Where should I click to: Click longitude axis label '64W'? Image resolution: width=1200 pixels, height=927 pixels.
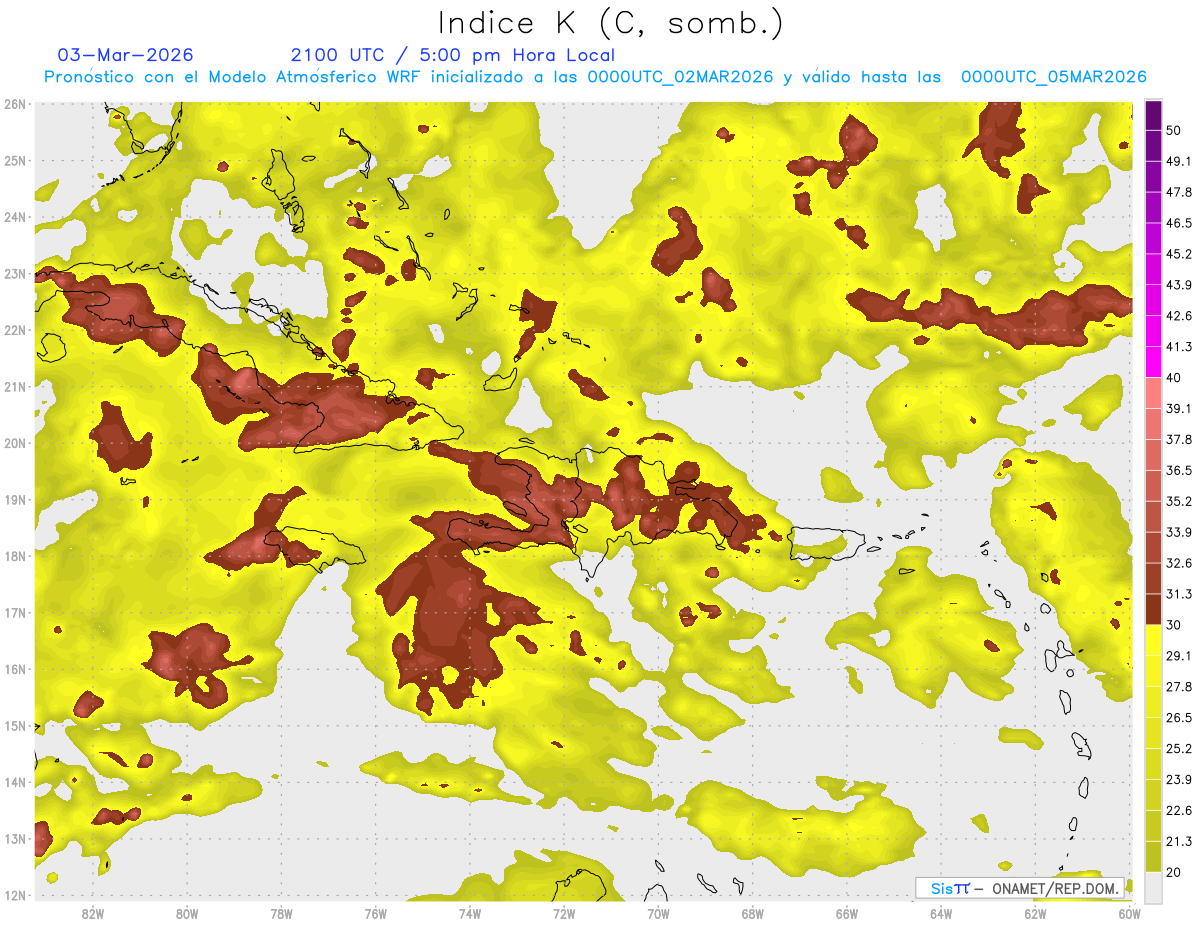tap(941, 913)
